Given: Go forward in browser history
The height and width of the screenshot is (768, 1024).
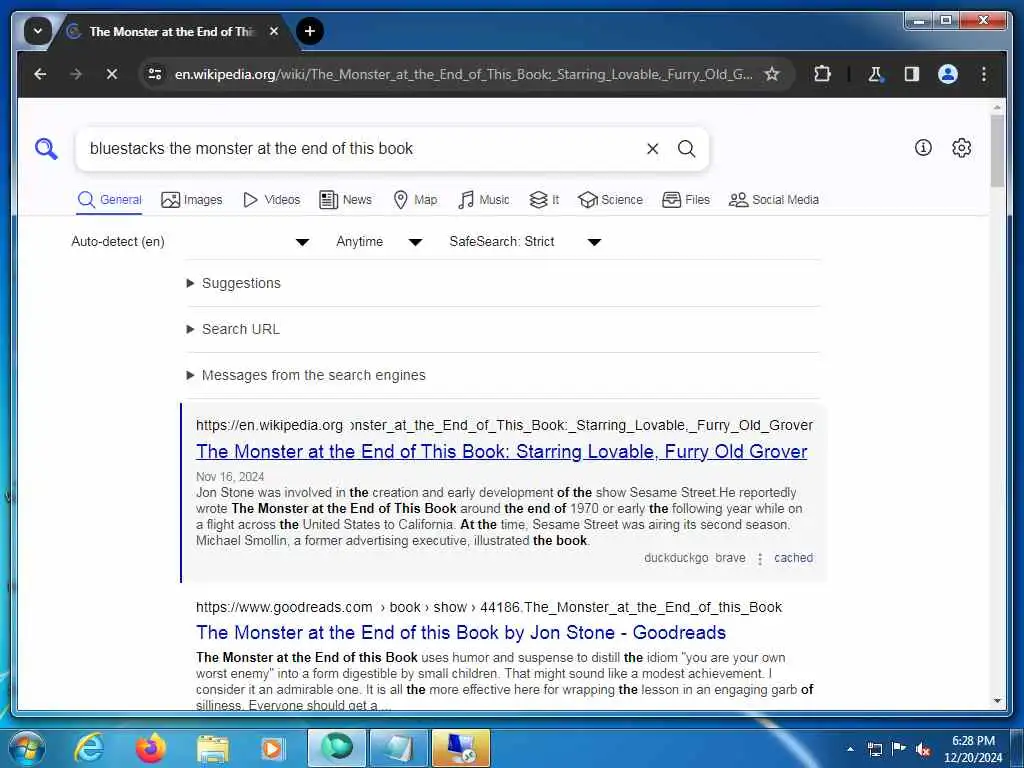Looking at the screenshot, I should [76, 74].
